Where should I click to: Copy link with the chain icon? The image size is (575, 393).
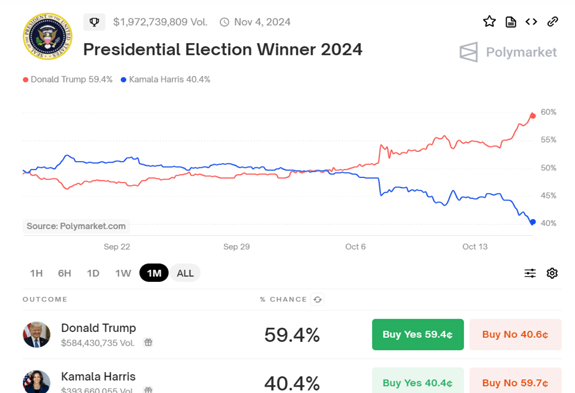(552, 22)
